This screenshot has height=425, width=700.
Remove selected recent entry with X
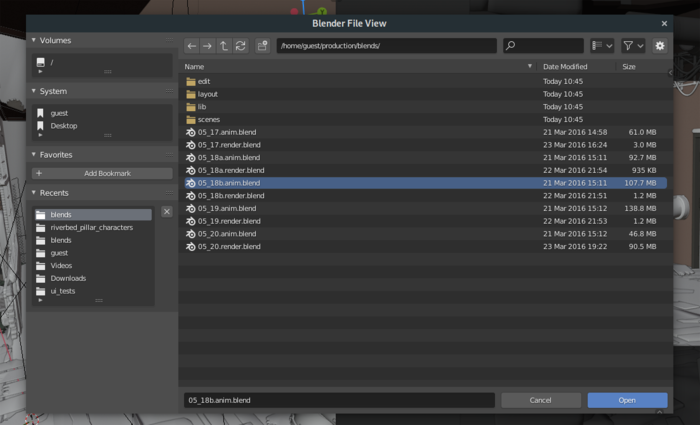pyautogui.click(x=167, y=212)
